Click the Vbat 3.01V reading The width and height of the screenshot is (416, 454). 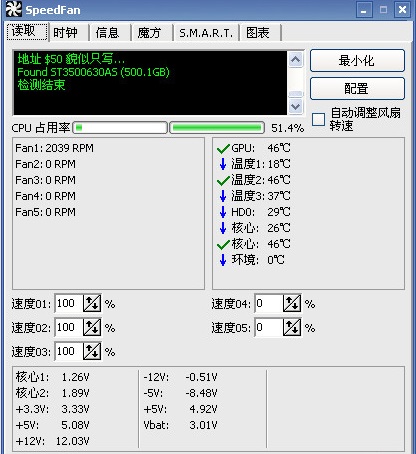coord(180,425)
